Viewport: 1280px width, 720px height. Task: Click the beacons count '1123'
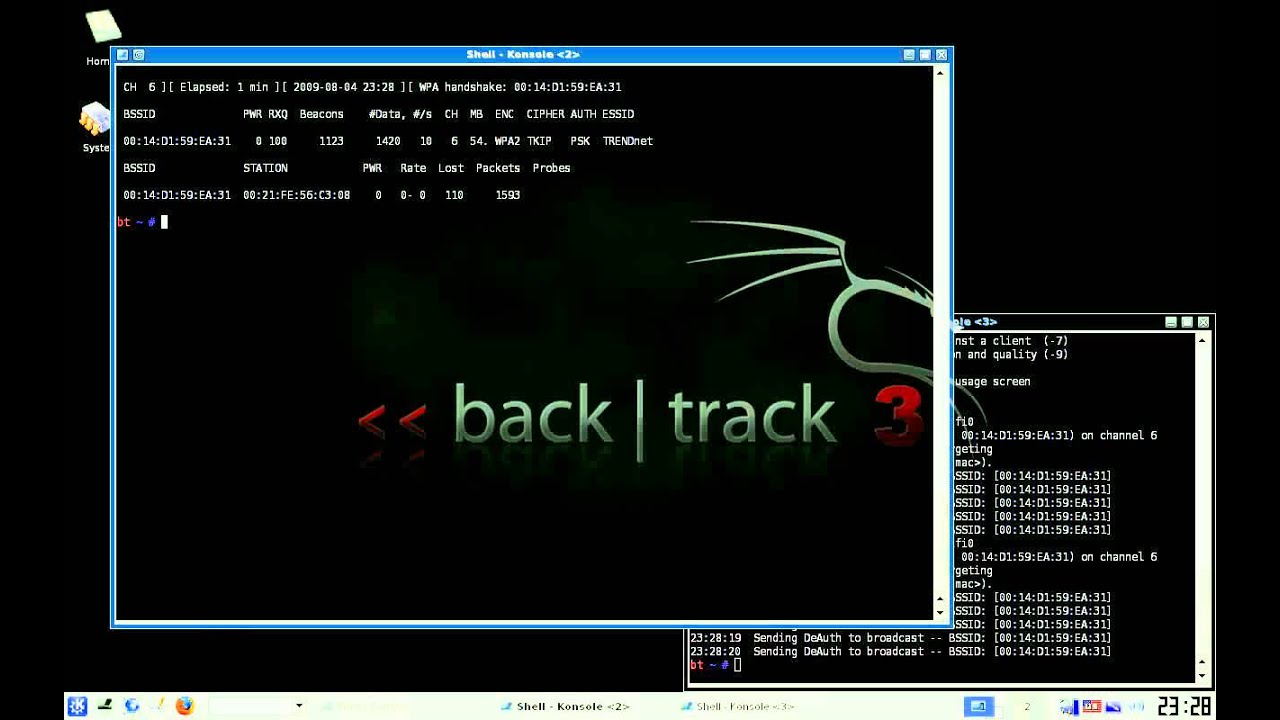click(331, 141)
